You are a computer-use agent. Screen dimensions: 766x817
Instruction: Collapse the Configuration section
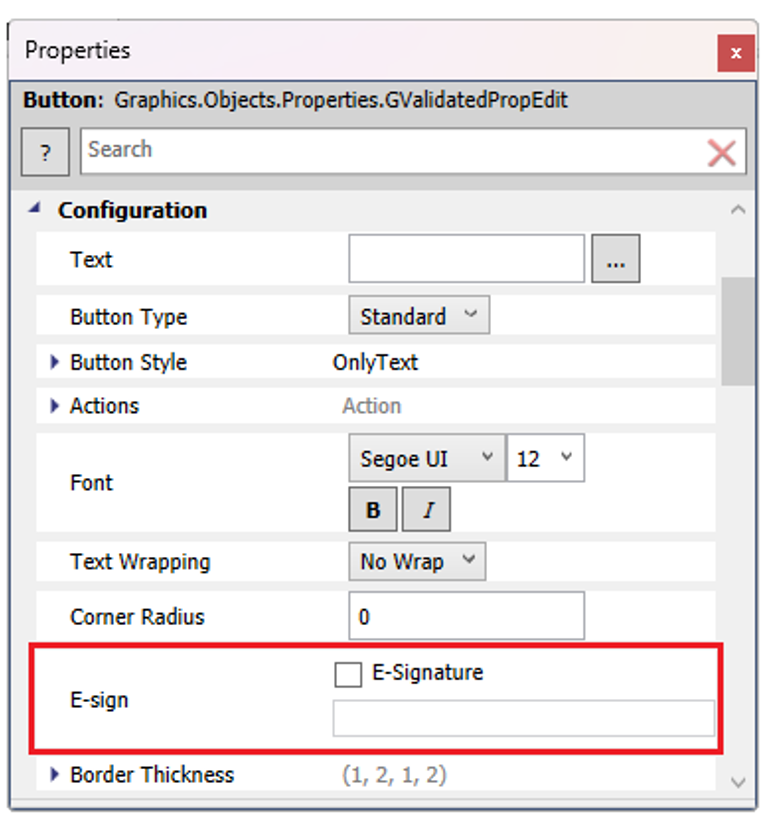point(36,210)
